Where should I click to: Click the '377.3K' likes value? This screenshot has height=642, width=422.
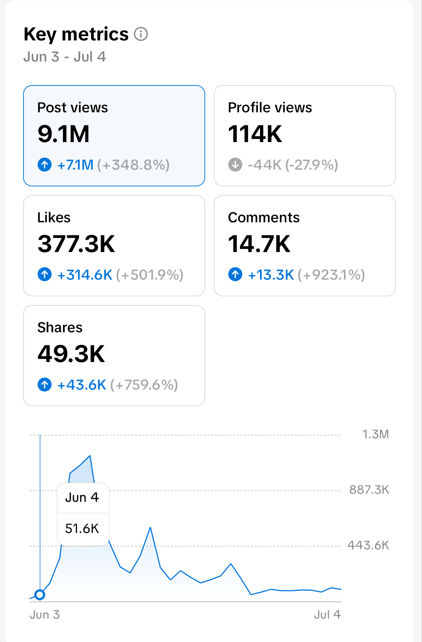(x=76, y=244)
